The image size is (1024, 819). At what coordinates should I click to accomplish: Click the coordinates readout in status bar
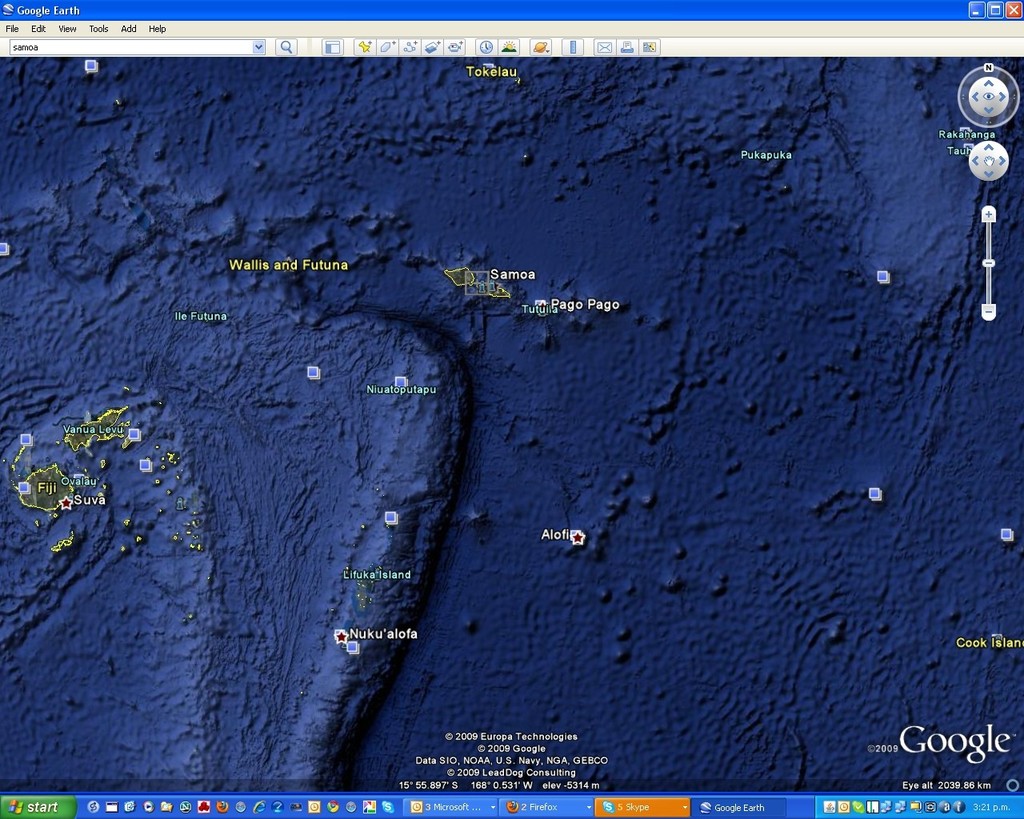pos(466,785)
